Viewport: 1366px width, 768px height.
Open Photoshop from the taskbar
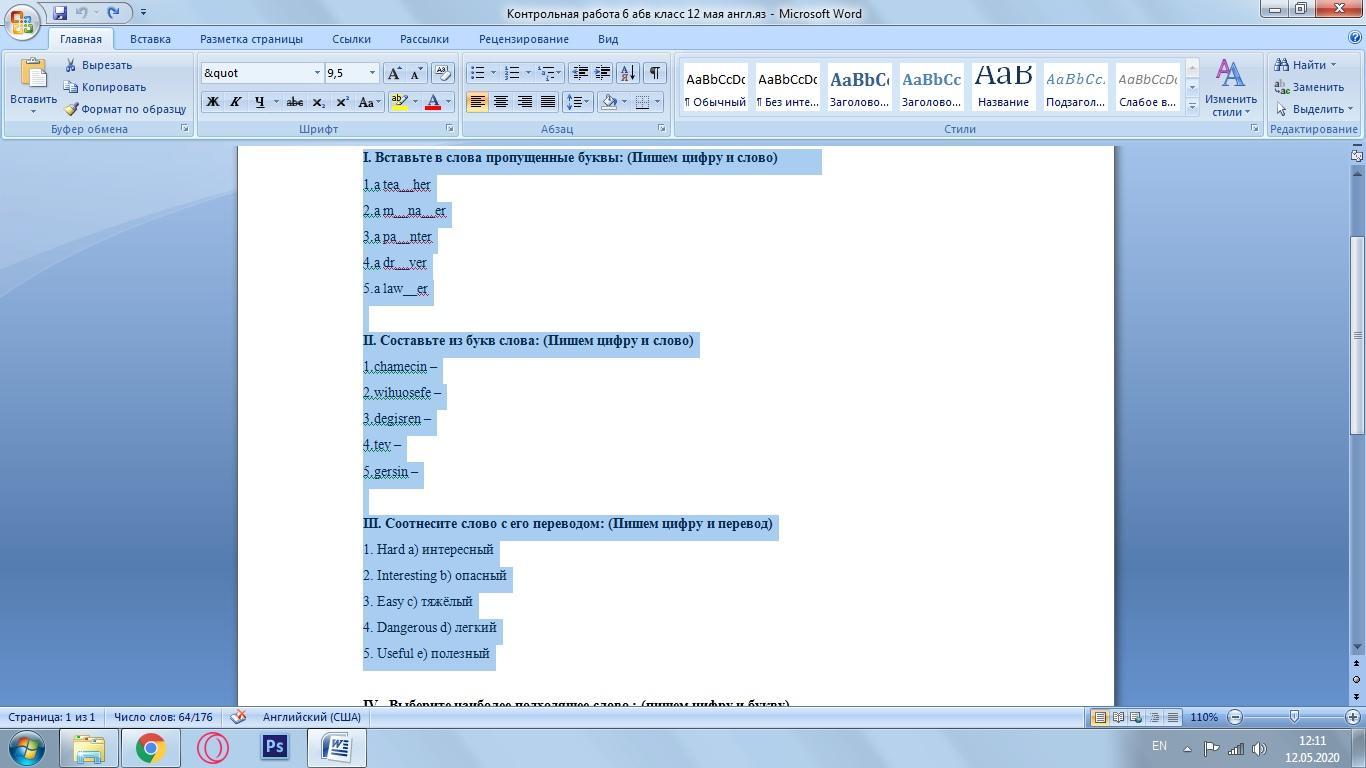click(274, 747)
